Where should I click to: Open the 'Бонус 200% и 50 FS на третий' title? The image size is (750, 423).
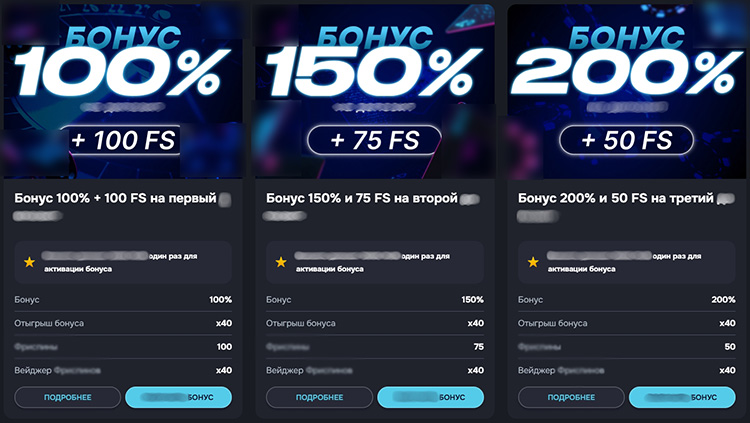612,199
